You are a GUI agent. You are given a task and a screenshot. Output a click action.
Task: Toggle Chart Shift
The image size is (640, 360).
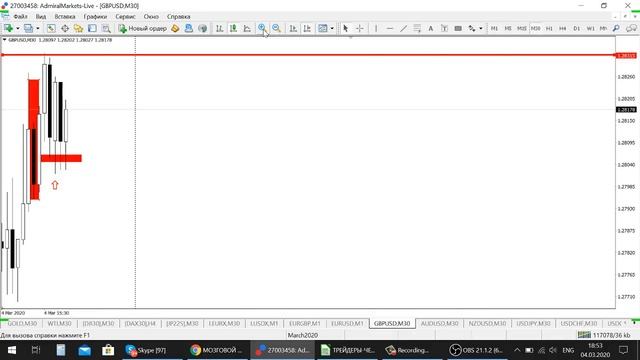(x=307, y=28)
